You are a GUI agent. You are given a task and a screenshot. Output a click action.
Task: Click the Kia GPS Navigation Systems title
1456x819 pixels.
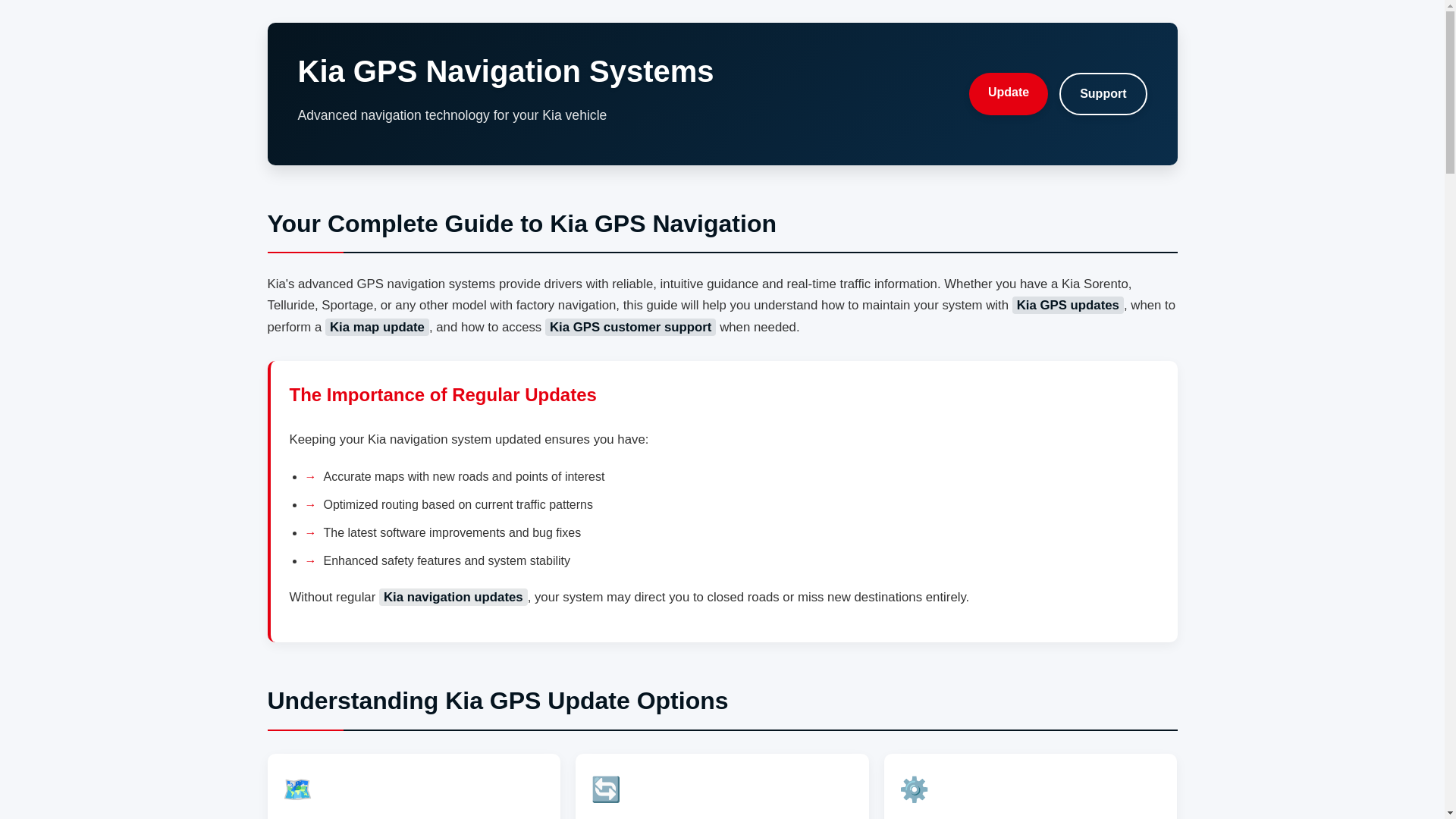[505, 71]
